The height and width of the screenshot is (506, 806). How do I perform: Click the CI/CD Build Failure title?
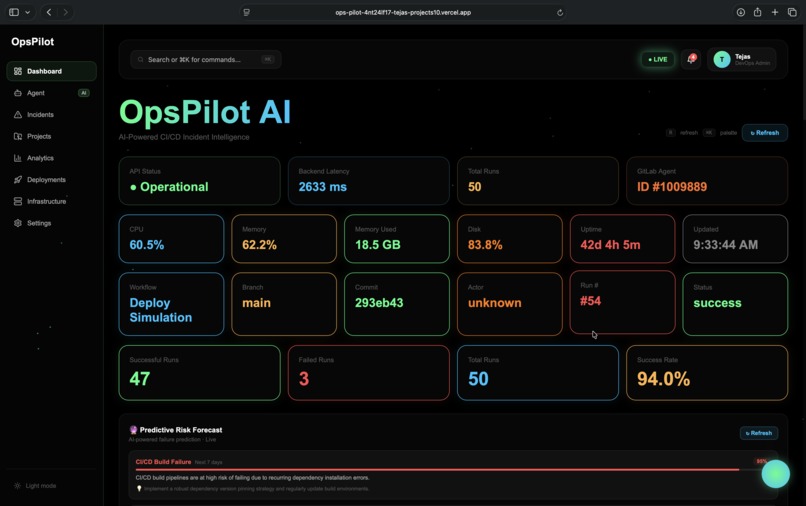point(163,462)
